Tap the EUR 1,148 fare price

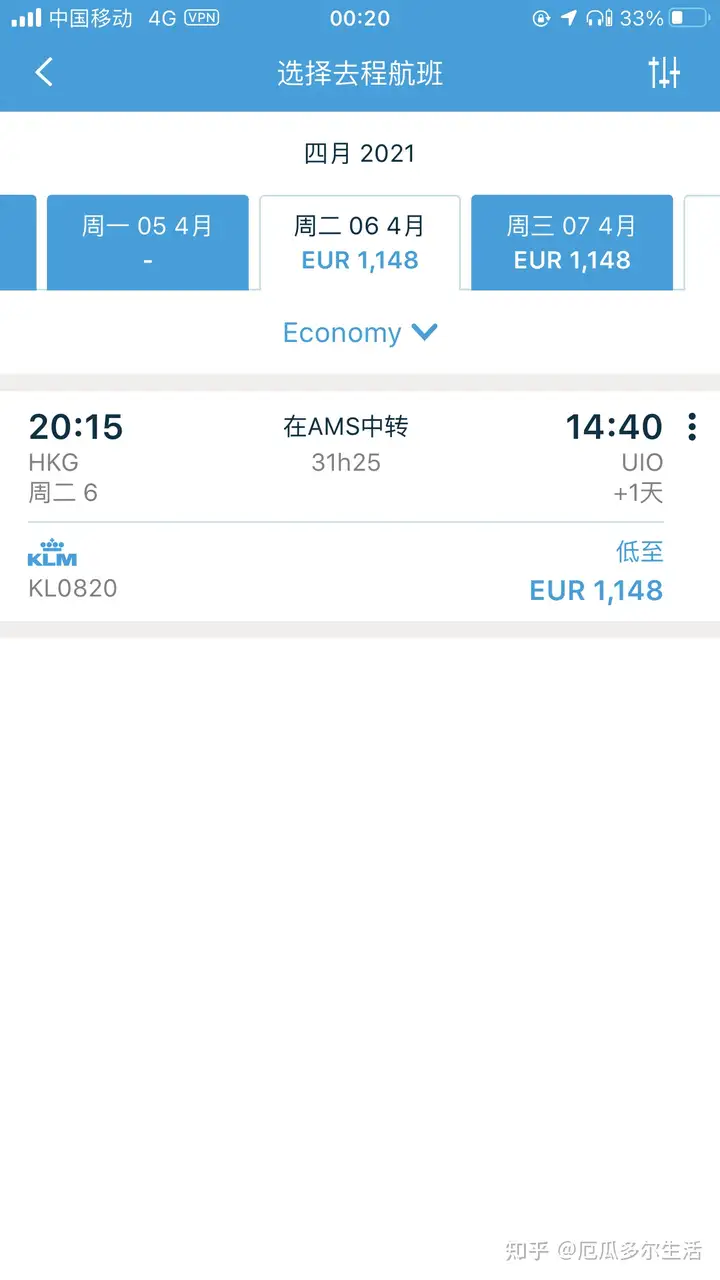[x=596, y=591]
